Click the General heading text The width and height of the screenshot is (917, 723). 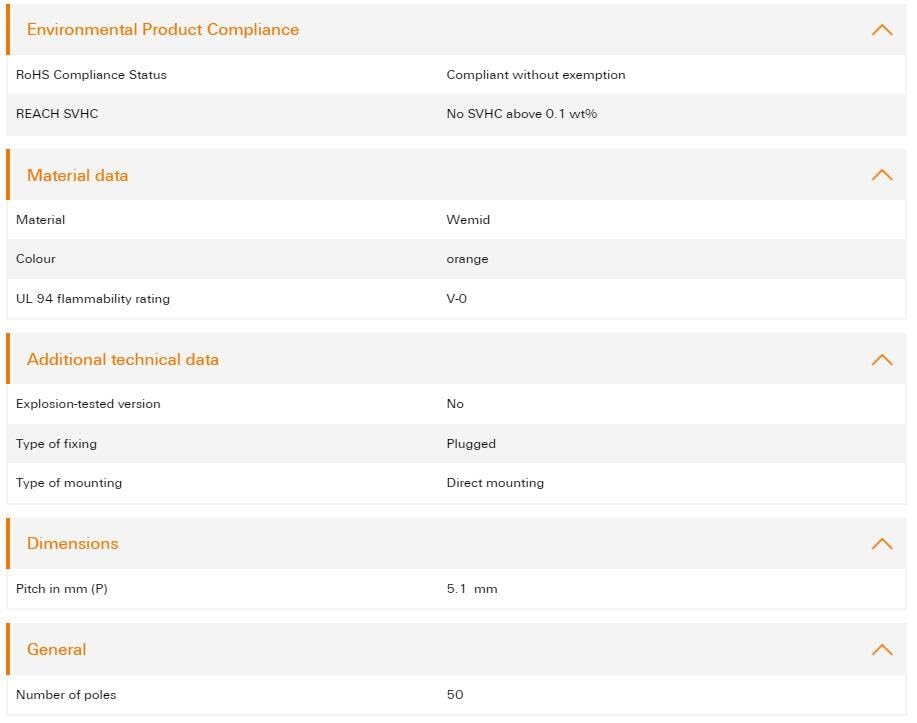click(x=56, y=650)
